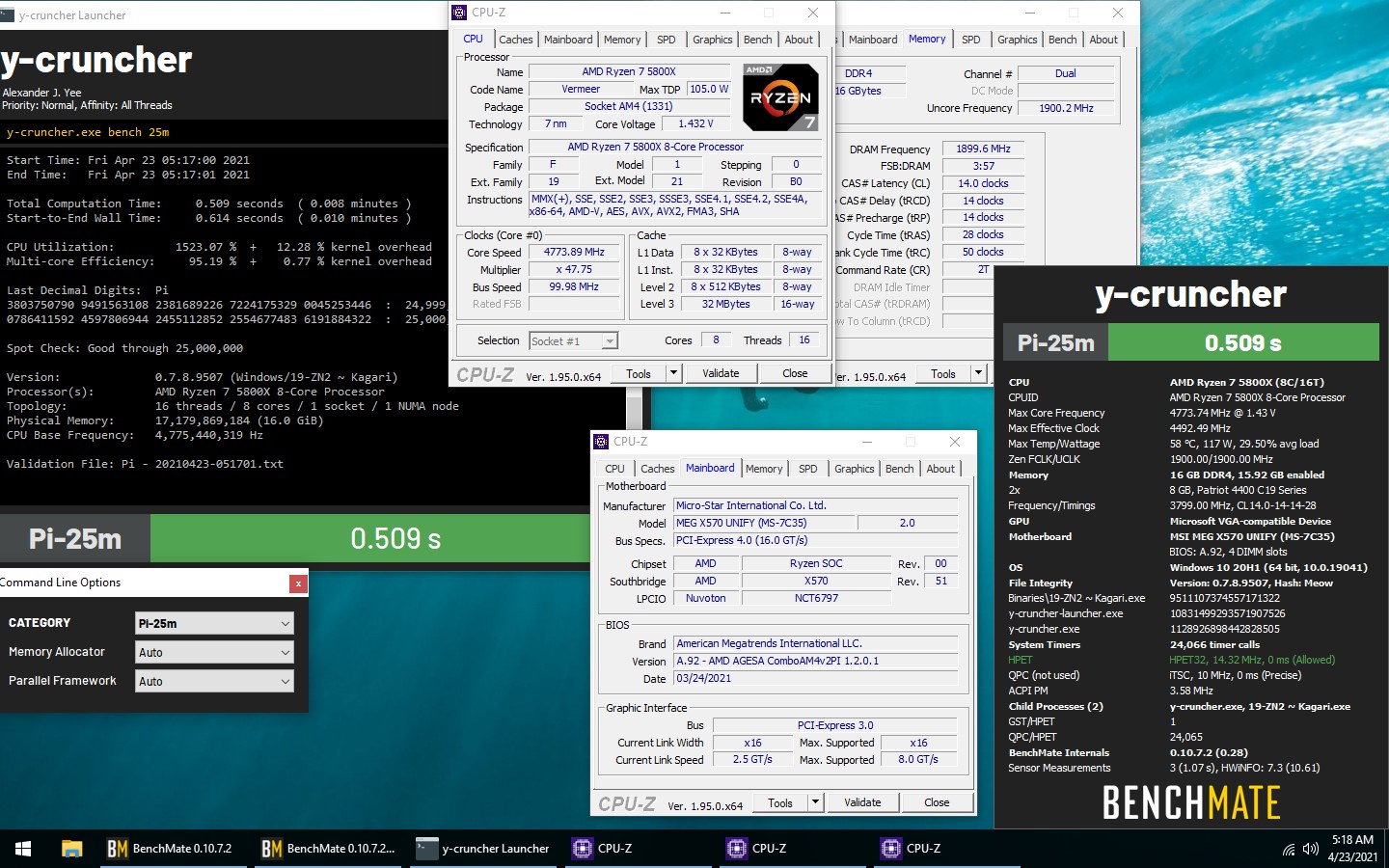Open the Socket #1 selection dropdown

click(x=573, y=340)
